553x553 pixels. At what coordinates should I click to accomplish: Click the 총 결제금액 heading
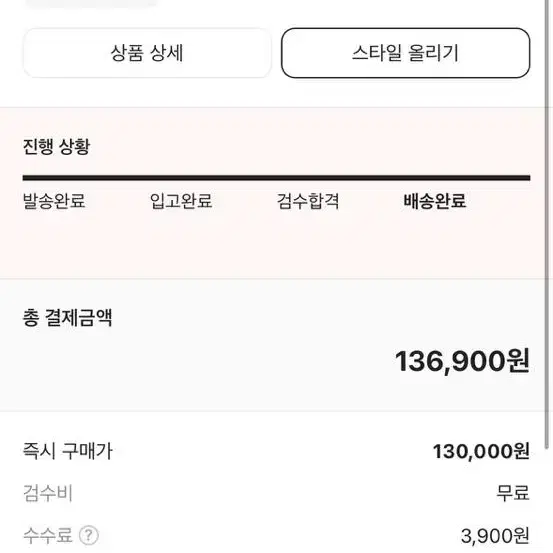coord(67,317)
